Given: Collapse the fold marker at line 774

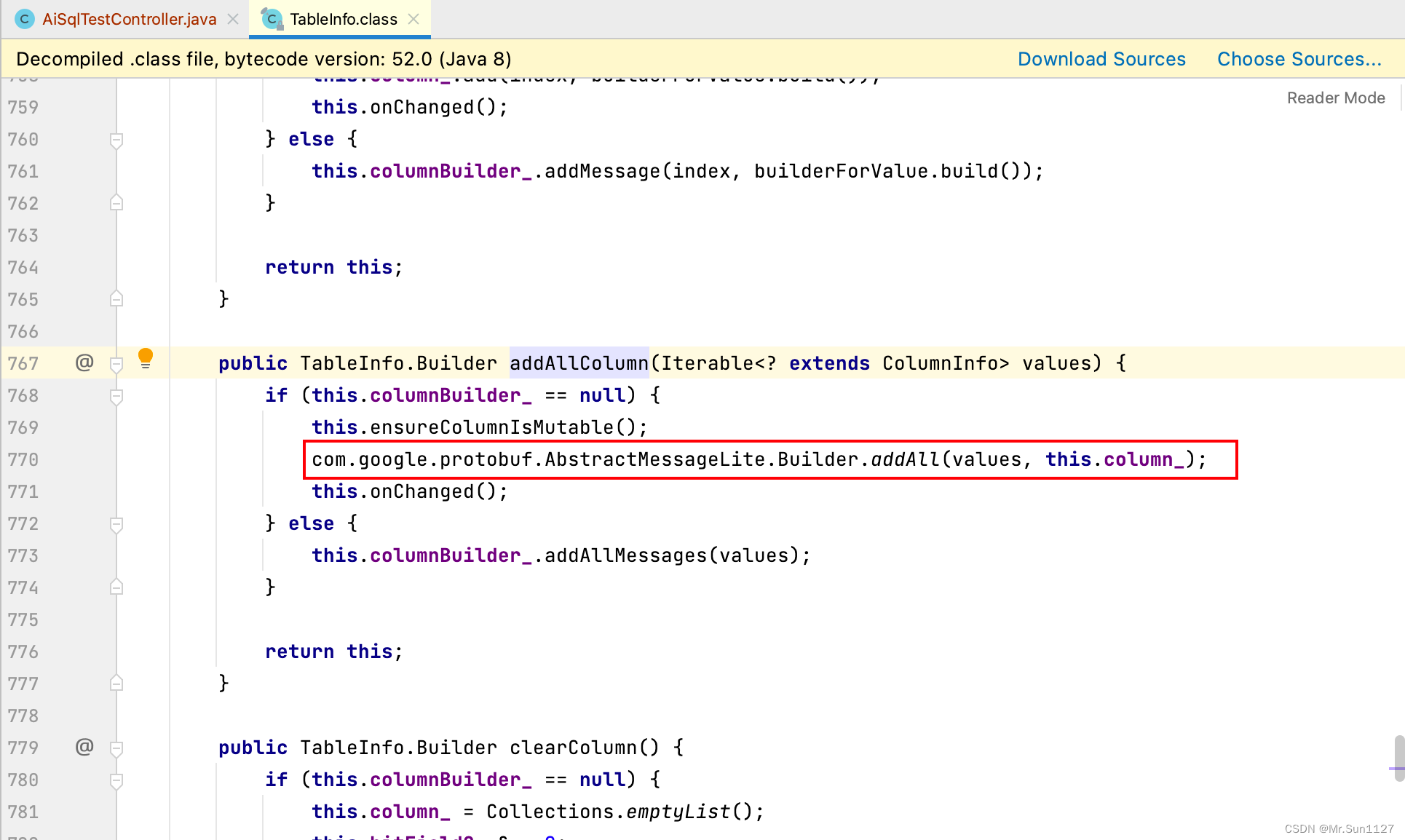Looking at the screenshot, I should [x=116, y=587].
